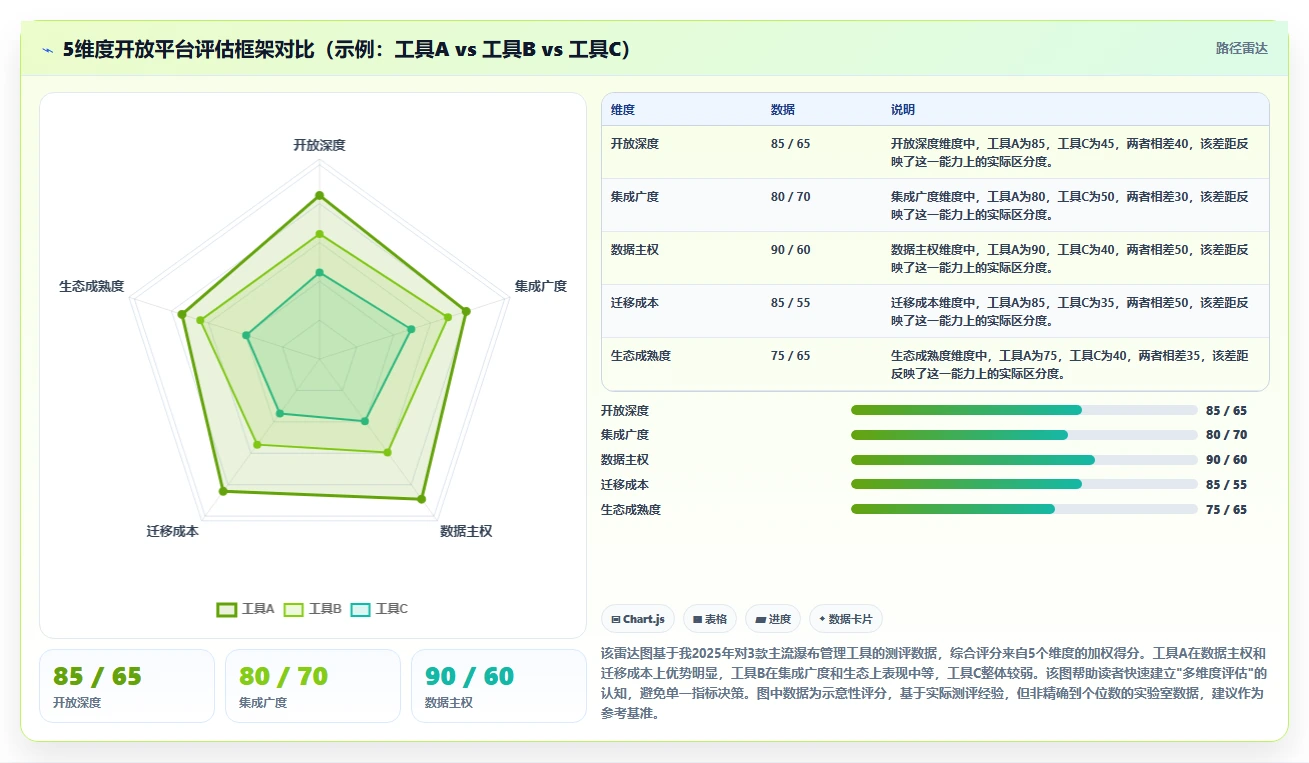Click the 说明 column header
The image size is (1309, 763).
pyautogui.click(x=903, y=110)
